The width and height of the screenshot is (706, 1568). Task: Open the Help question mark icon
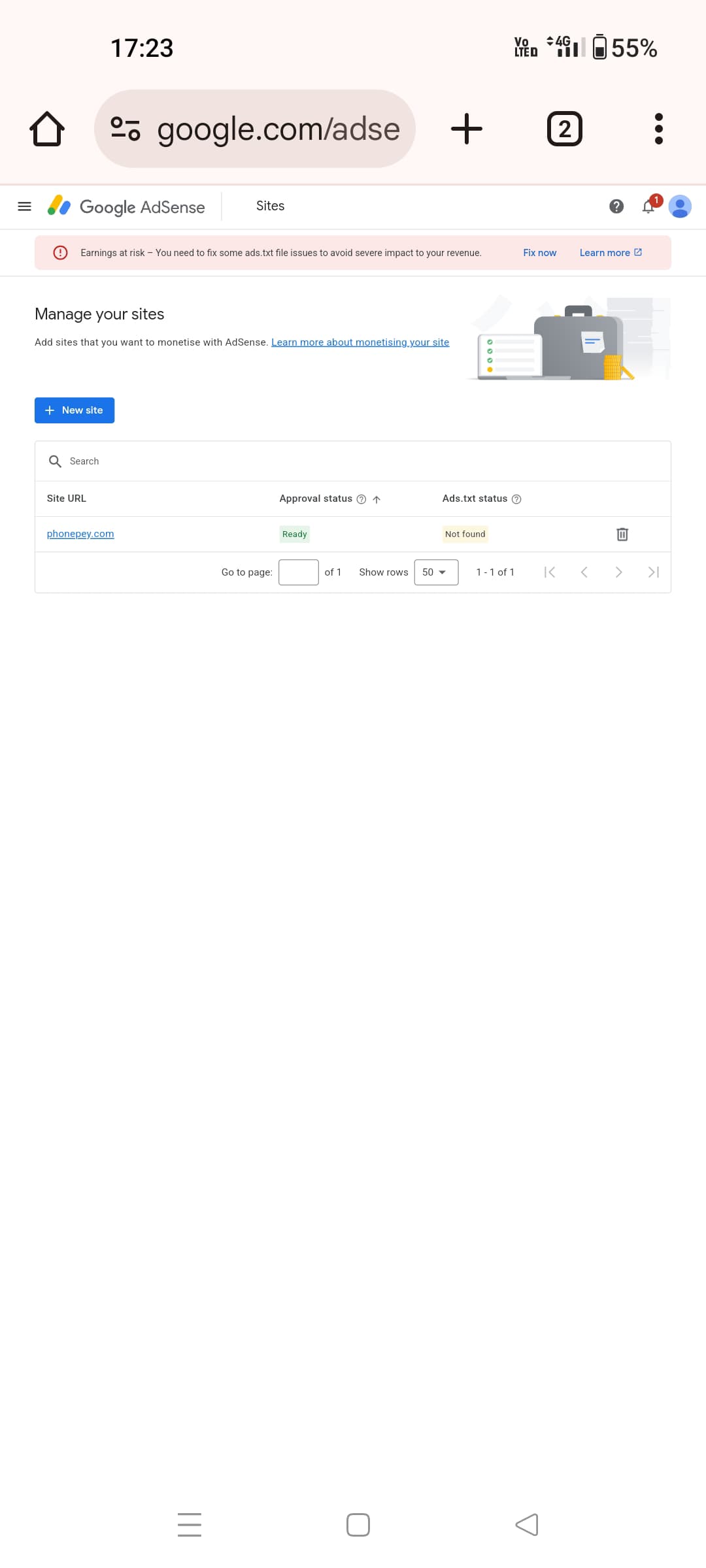616,206
